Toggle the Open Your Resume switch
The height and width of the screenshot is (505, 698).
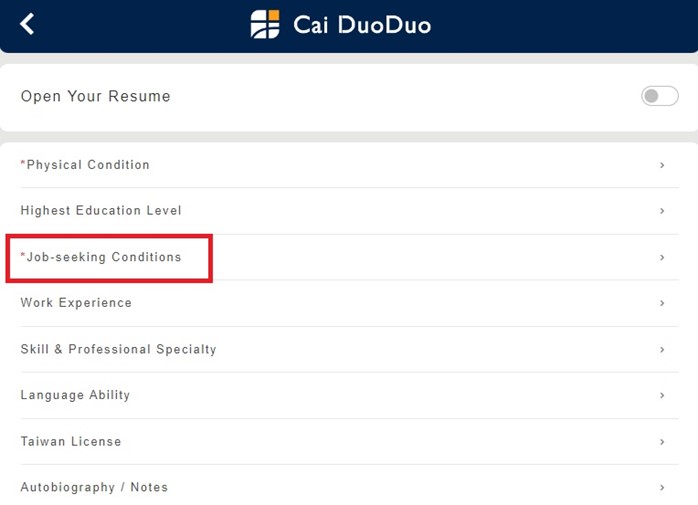659,96
